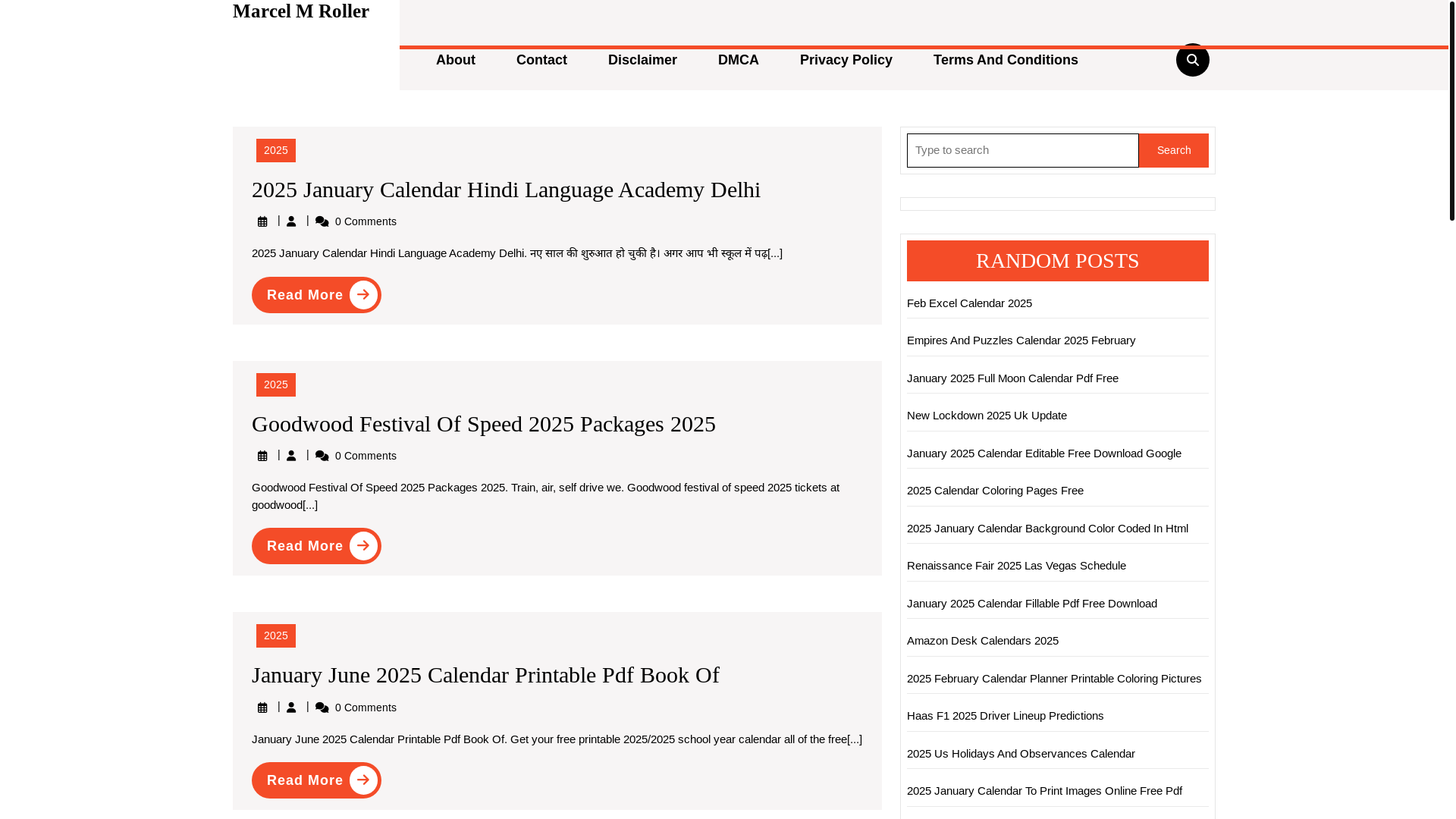Viewport: 1456px width, 819px height.
Task: Open 2025 January Calendar To Print Images Online
Action: [1044, 790]
